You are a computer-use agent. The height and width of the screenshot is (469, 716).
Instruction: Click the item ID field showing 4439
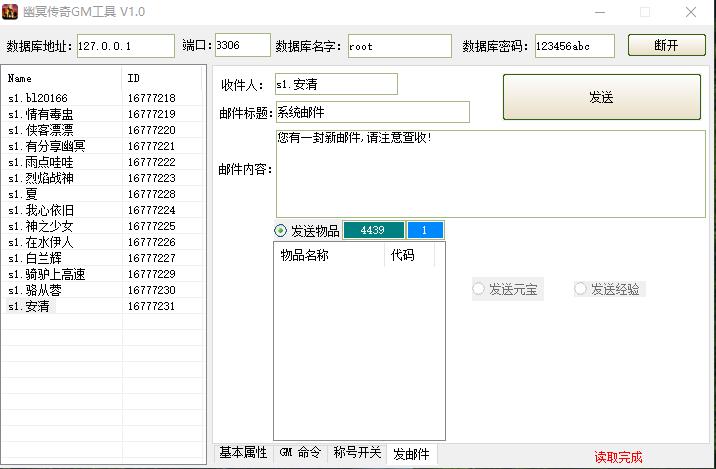click(373, 231)
